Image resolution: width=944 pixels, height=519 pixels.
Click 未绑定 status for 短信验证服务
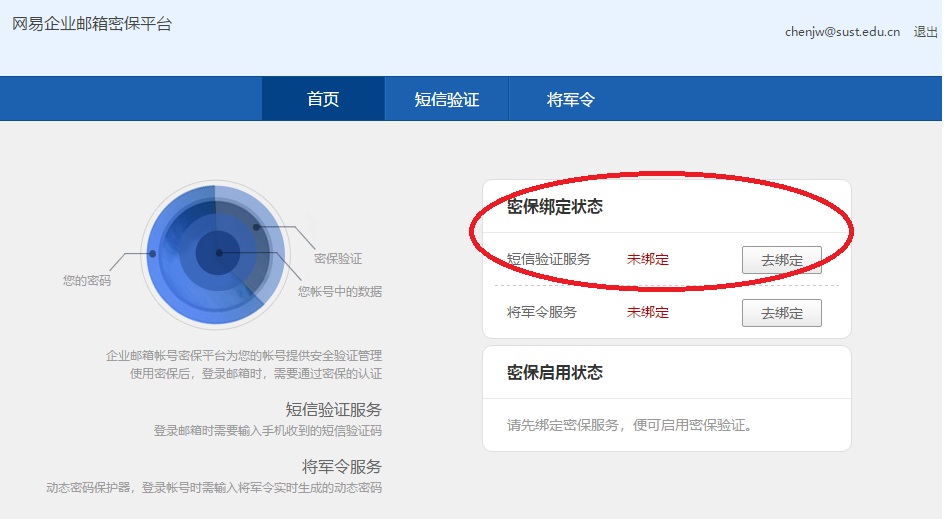click(648, 260)
